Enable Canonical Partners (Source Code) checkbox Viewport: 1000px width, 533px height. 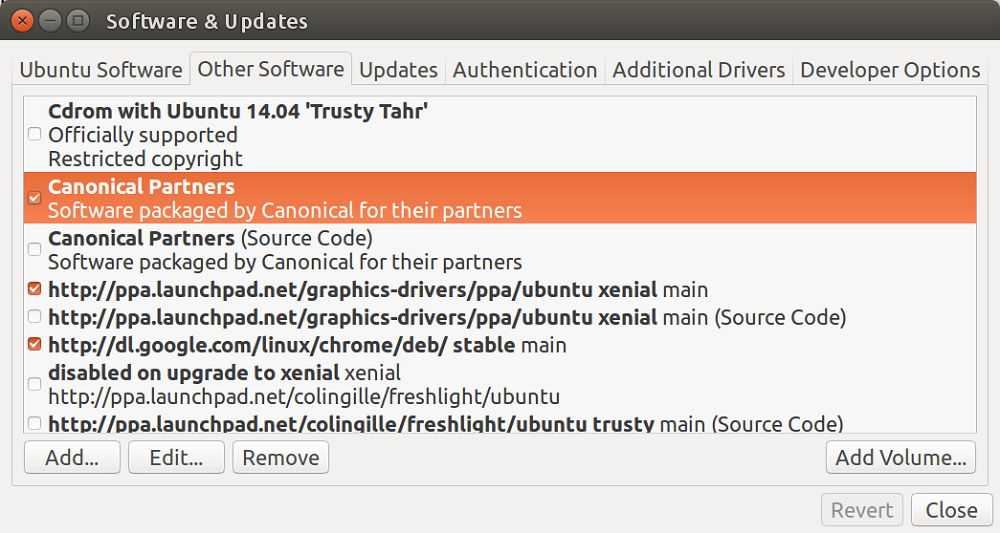tap(35, 250)
